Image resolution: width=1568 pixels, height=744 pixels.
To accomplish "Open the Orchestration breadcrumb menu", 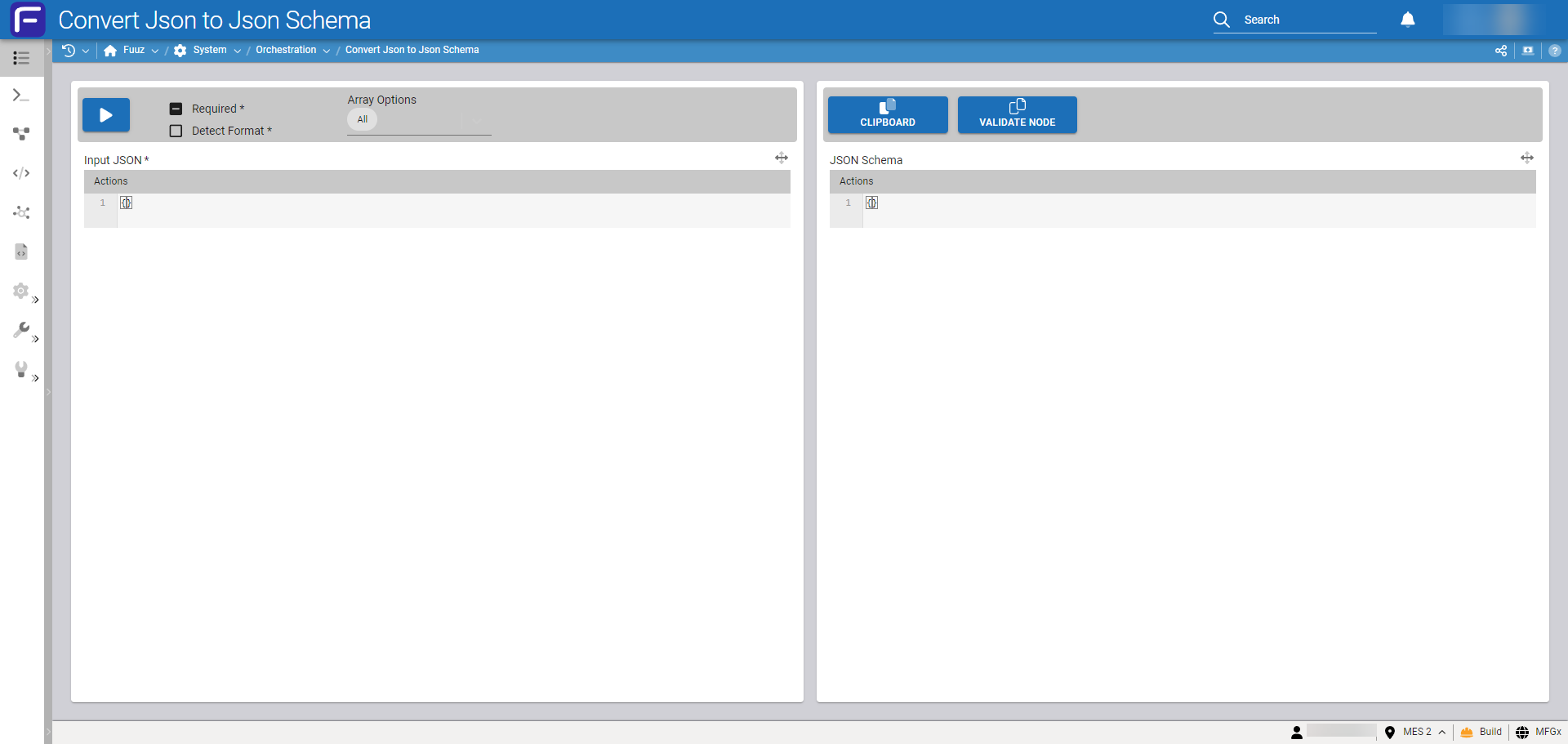I will (326, 51).
